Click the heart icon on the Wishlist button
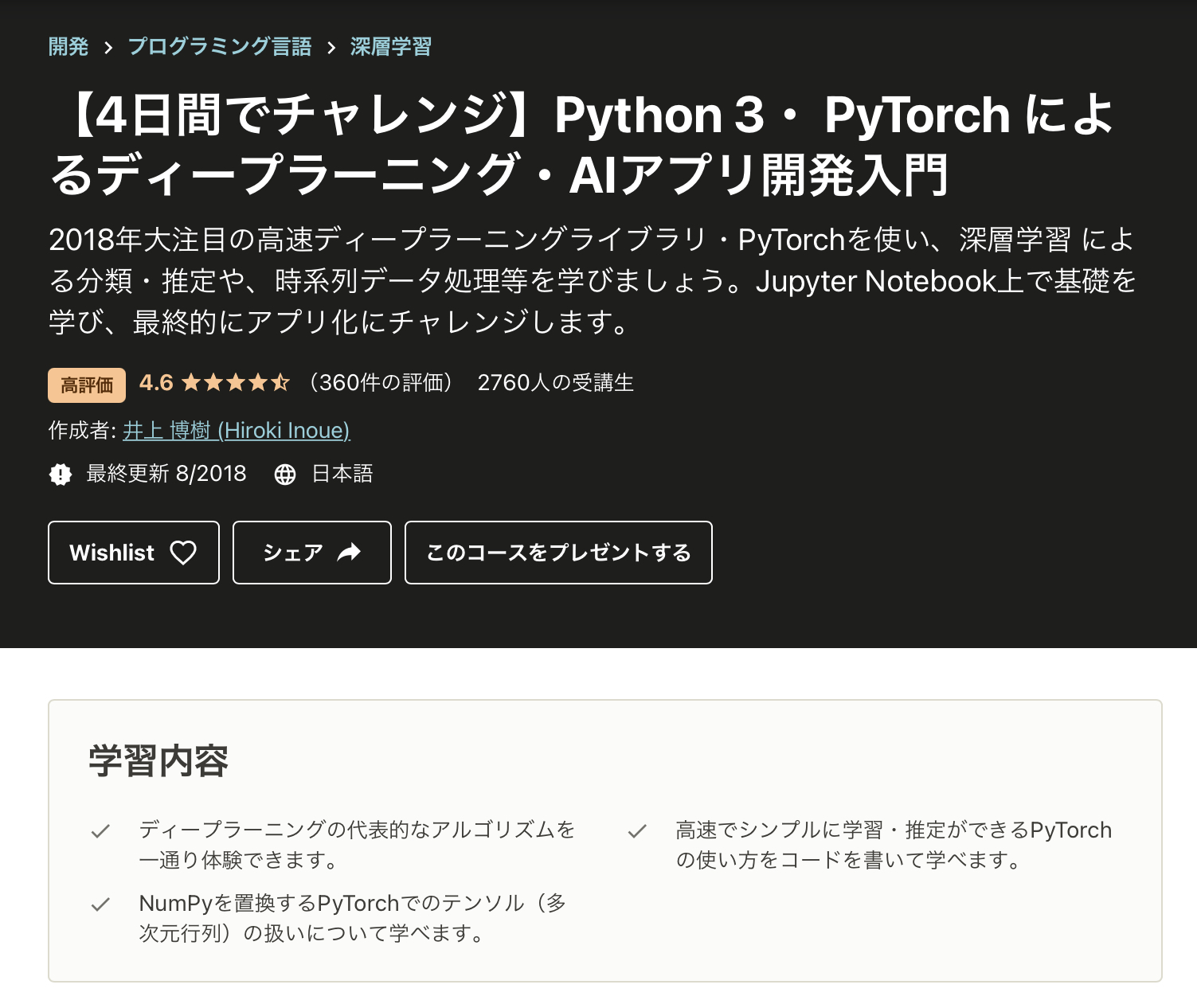 pyautogui.click(x=183, y=553)
